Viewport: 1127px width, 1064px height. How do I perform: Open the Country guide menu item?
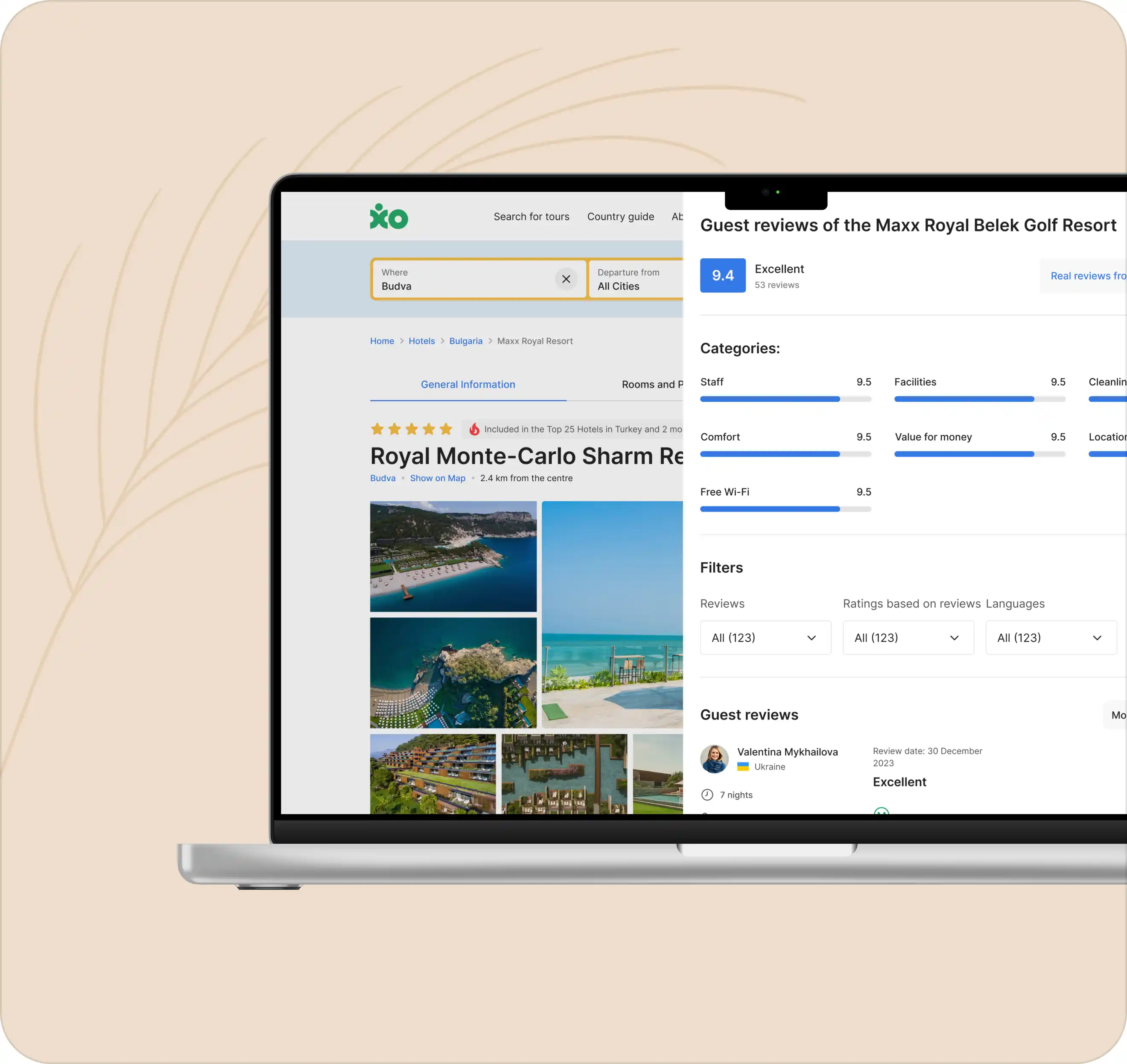click(620, 216)
